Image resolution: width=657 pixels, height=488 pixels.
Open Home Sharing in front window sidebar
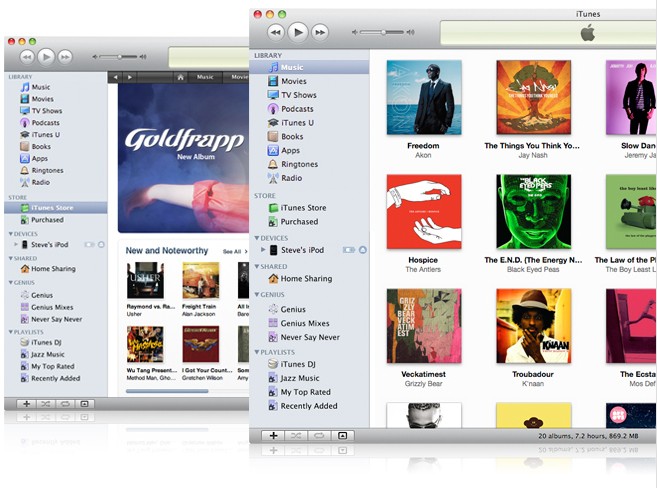coord(309,278)
